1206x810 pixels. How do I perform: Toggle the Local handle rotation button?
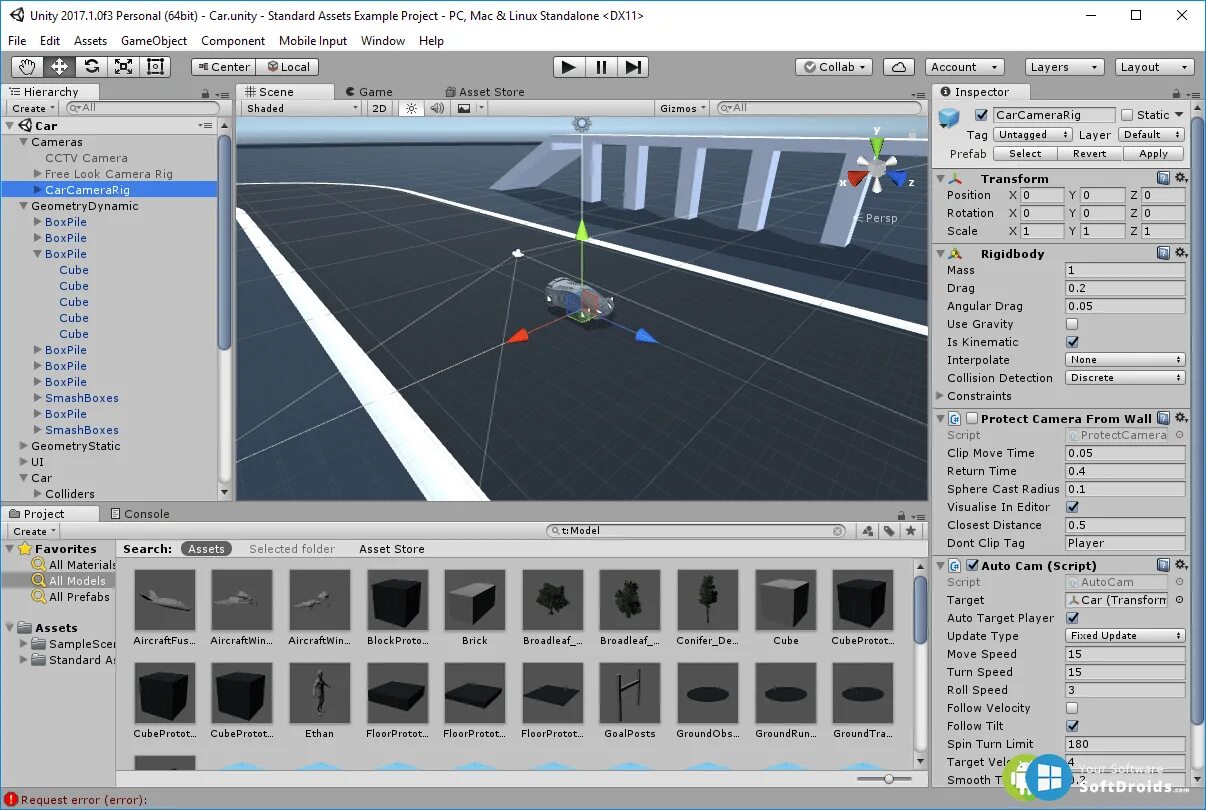pyautogui.click(x=287, y=67)
